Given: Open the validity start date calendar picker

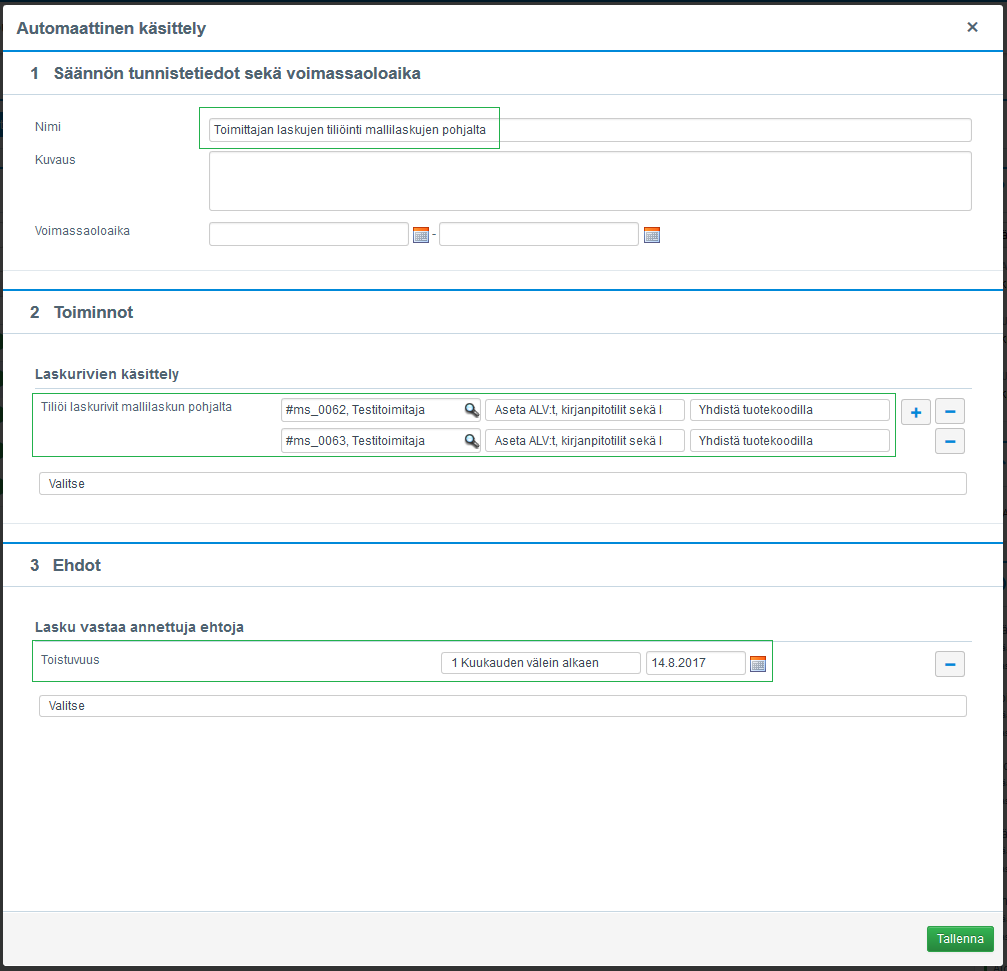Looking at the screenshot, I should (x=421, y=235).
